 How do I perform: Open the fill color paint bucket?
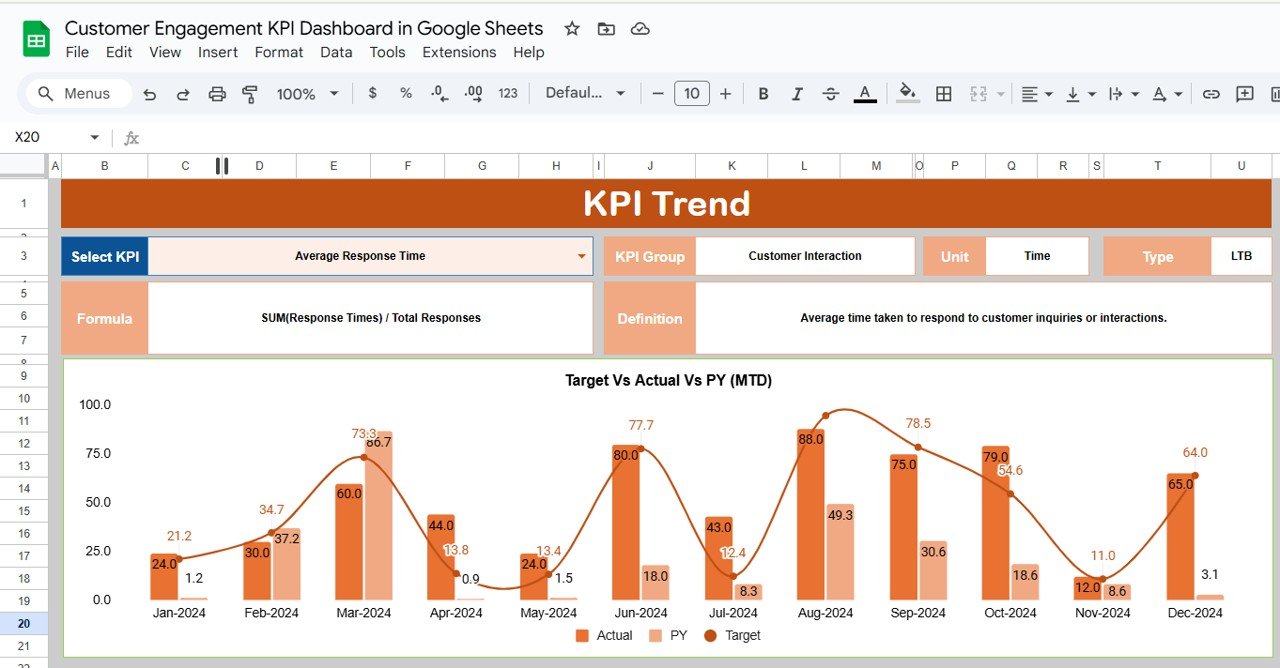pyautogui.click(x=908, y=94)
